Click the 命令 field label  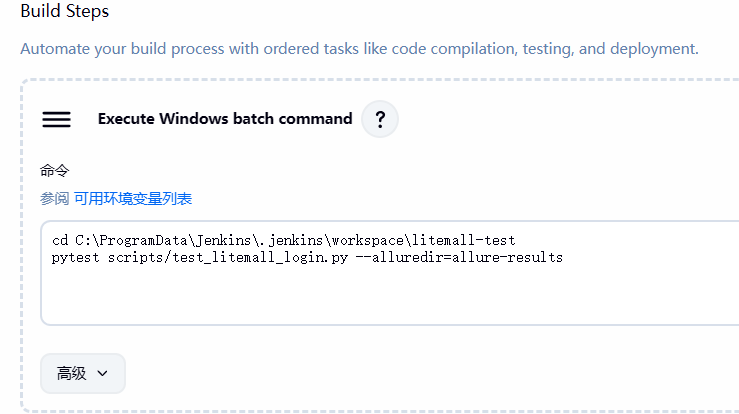click(55, 171)
